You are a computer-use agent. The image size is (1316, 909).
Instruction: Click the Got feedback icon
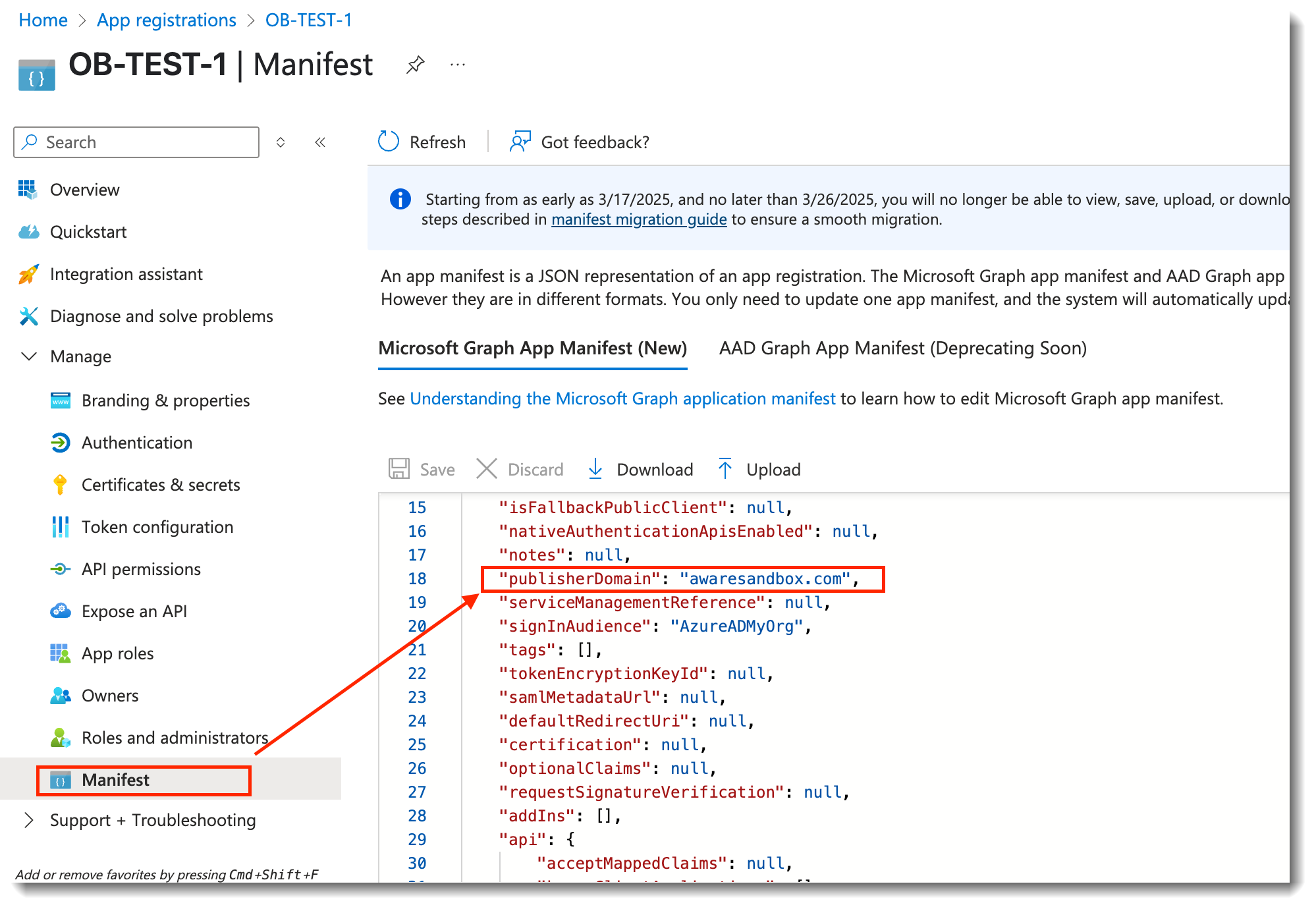520,142
